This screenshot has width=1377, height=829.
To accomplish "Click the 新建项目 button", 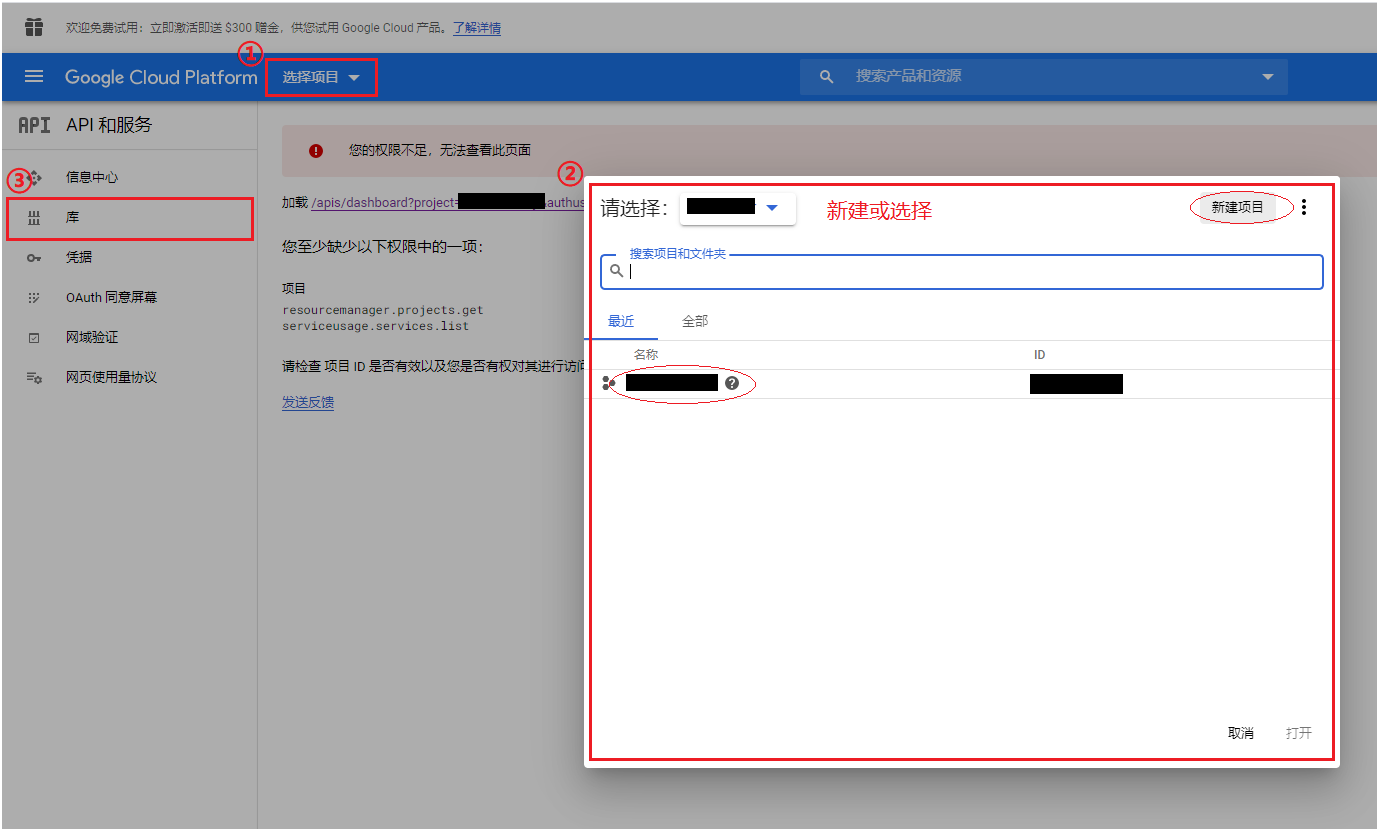I will coord(1240,206).
